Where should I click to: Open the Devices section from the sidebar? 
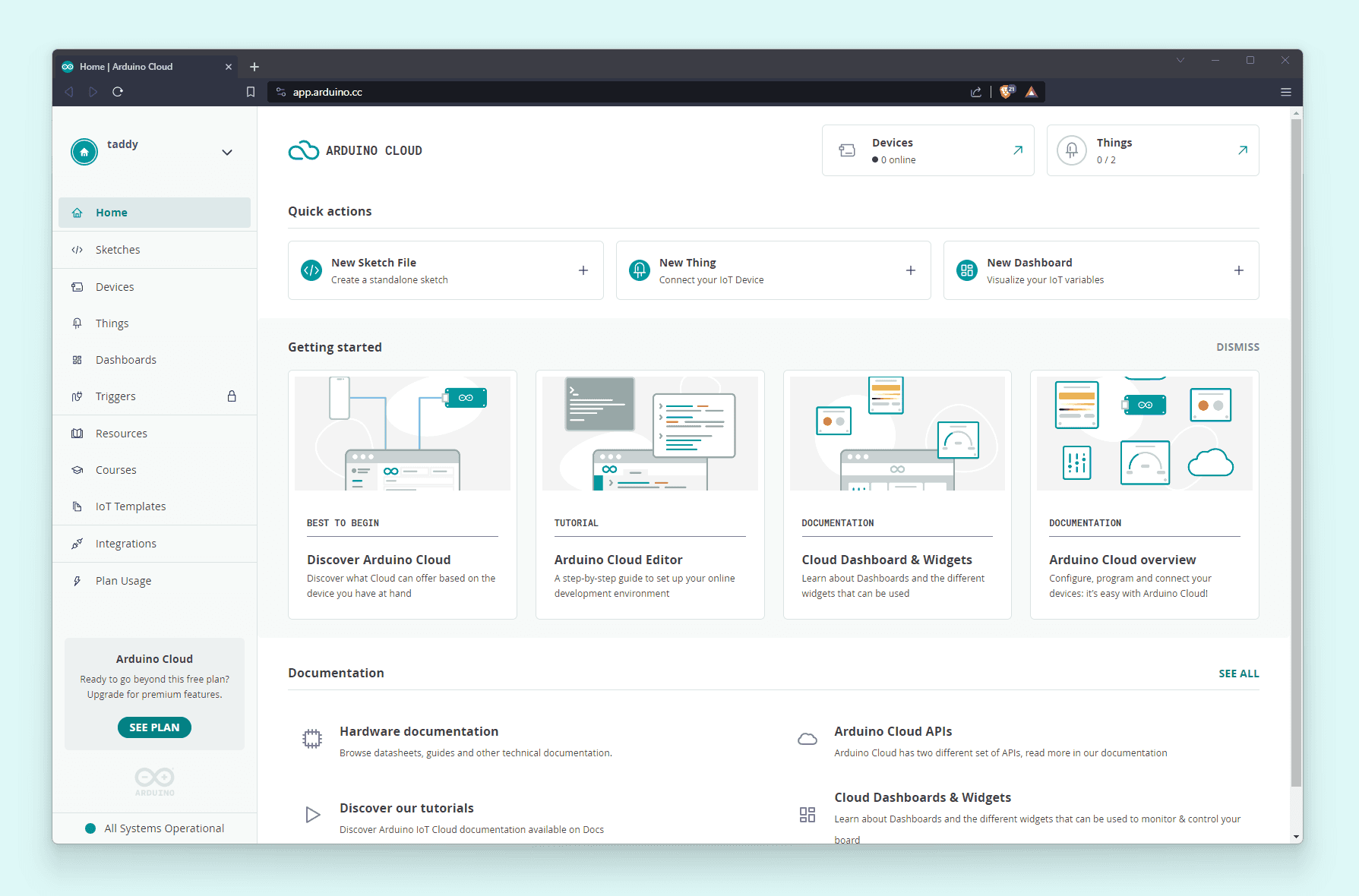tap(114, 286)
